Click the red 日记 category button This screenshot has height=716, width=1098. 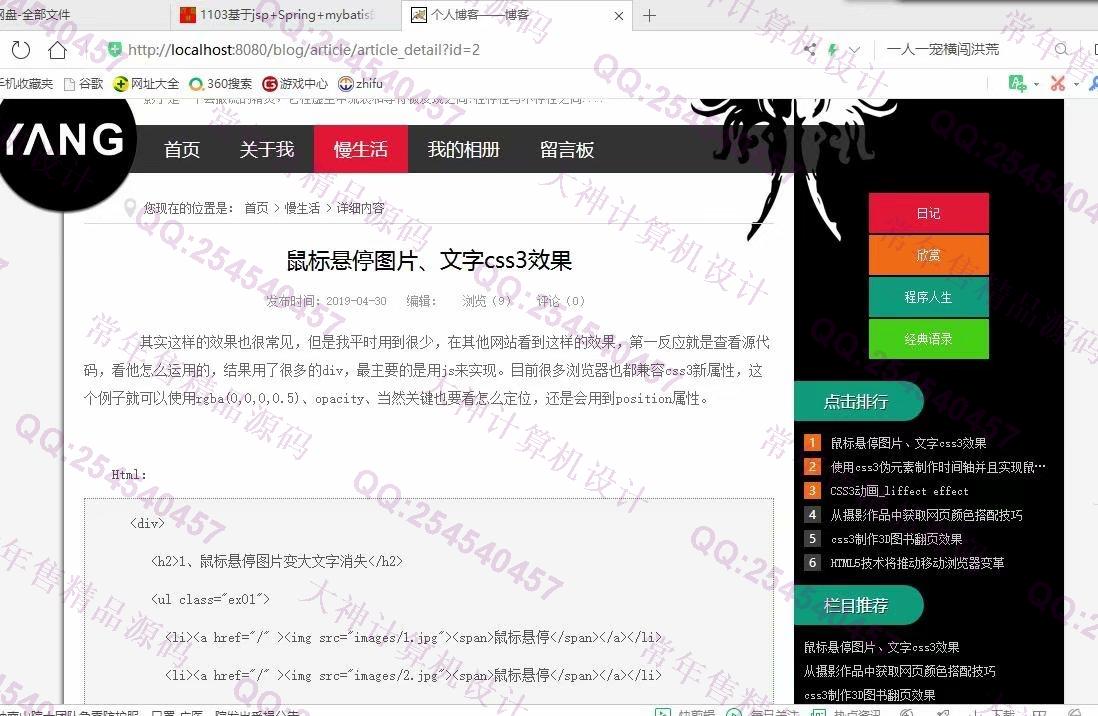click(928, 213)
